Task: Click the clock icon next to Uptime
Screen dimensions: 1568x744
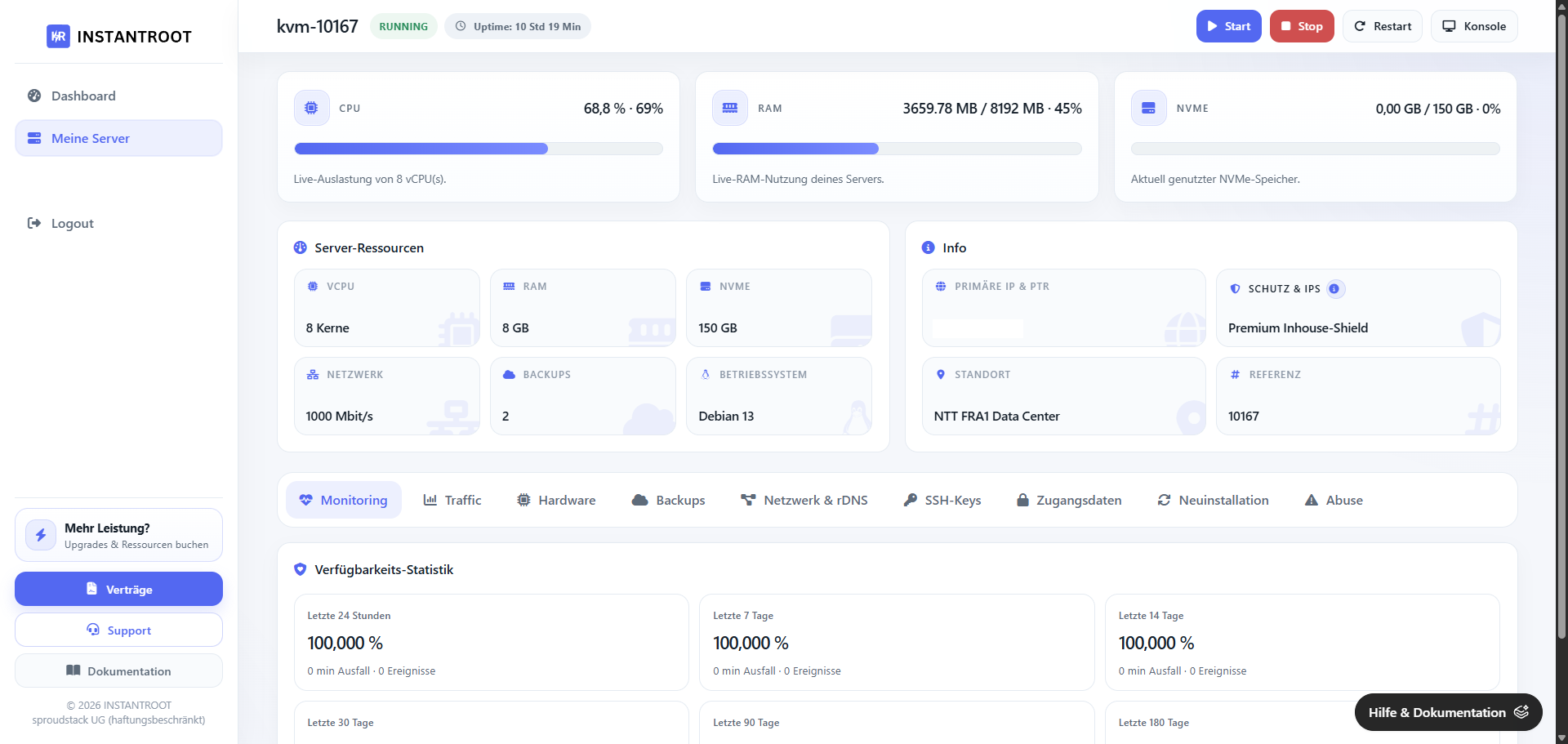Action: [x=461, y=26]
